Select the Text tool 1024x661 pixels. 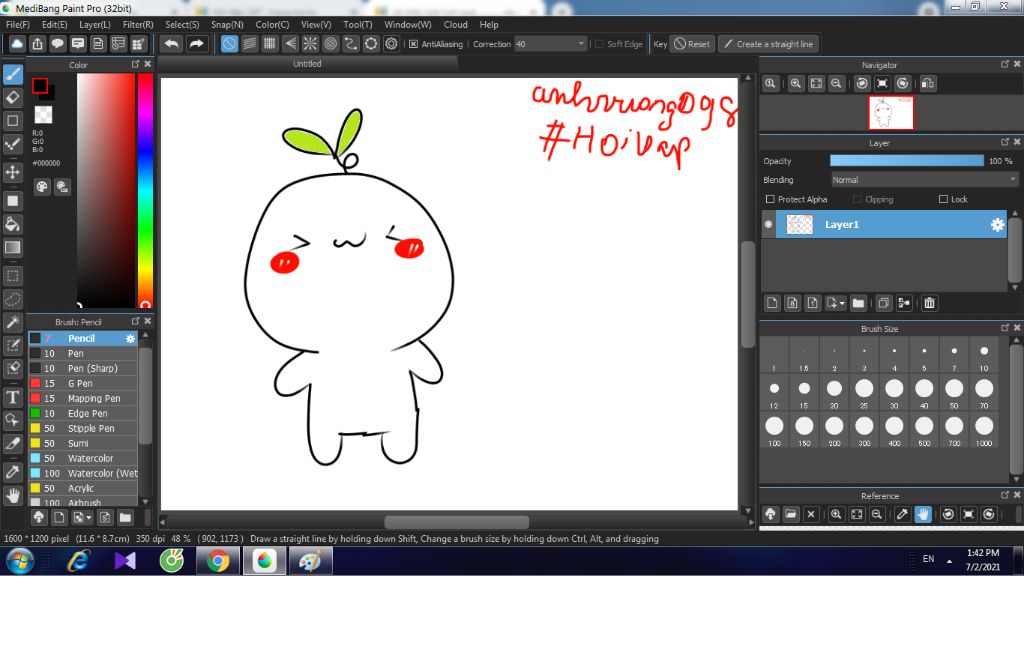coord(12,396)
